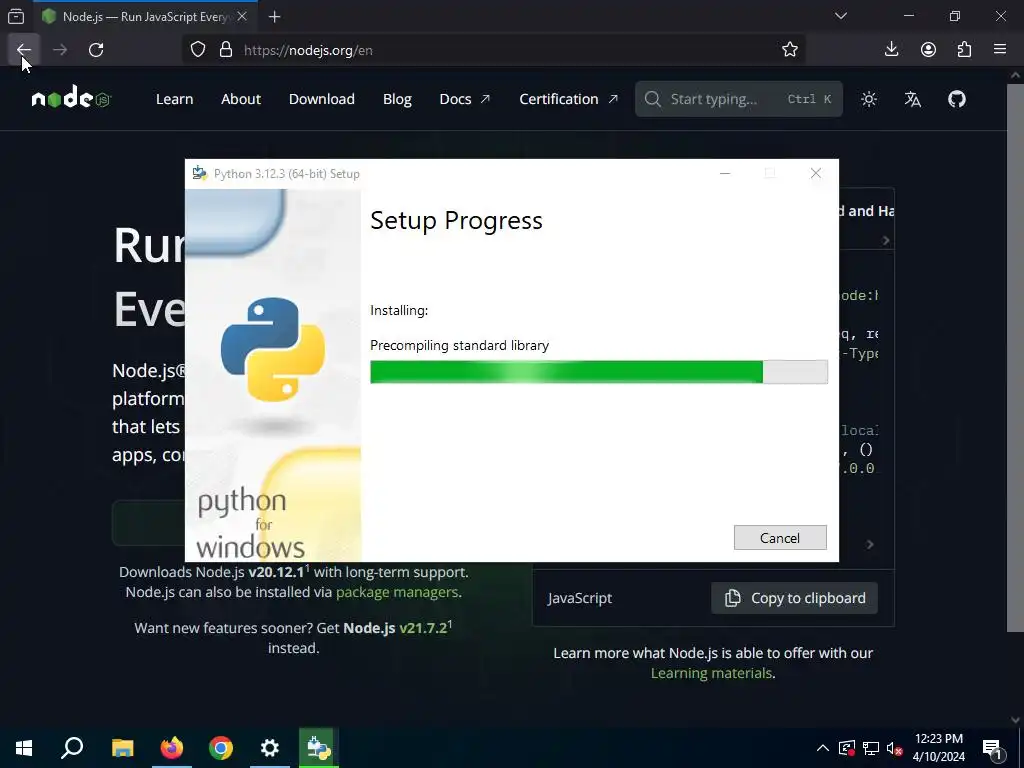Open the Docs external link
Screen dimensions: 1024x768
click(x=465, y=99)
